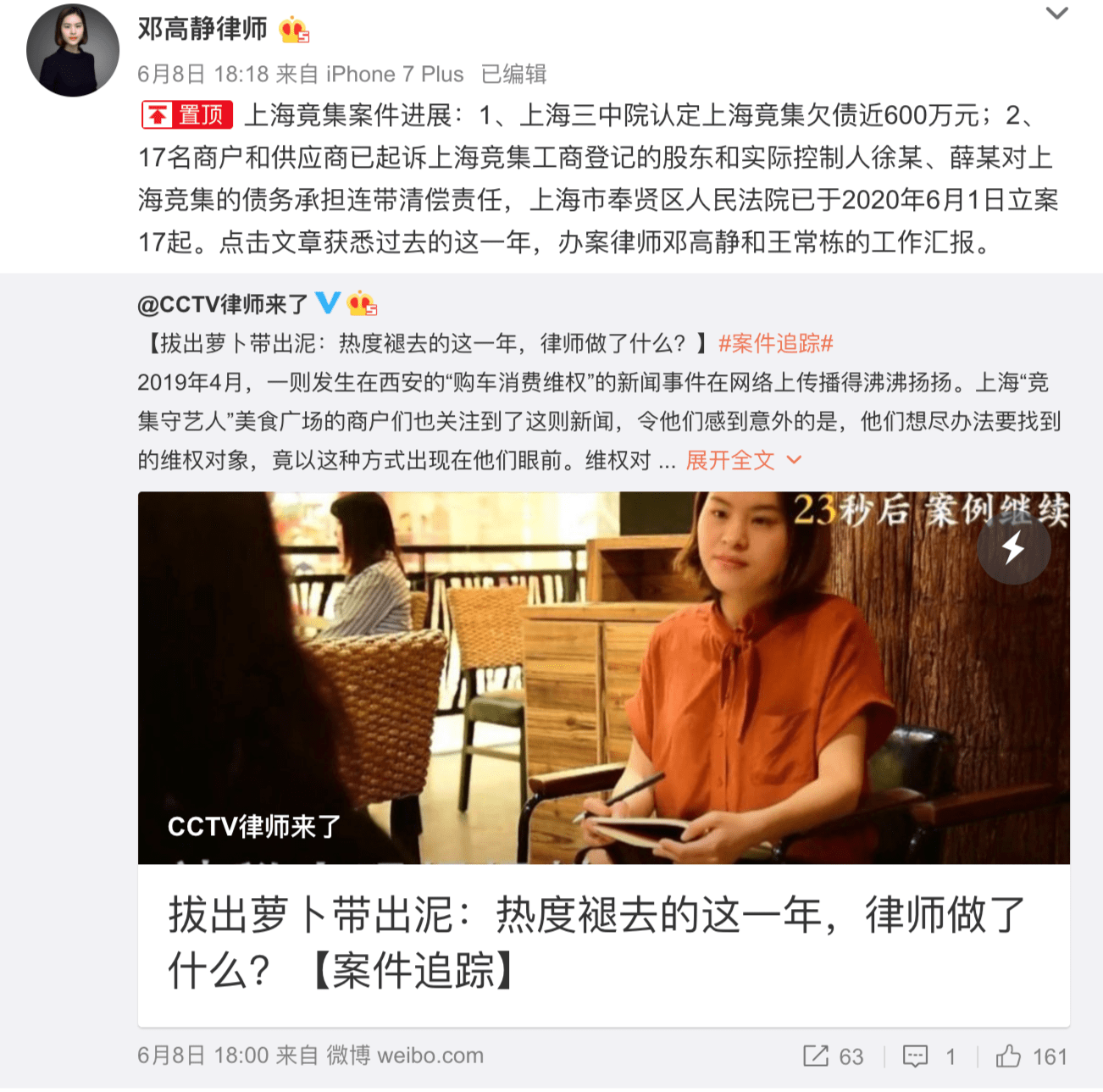The image size is (1103, 1092).
Task: Open the 微博 weibo.com source link
Action: pyautogui.click(x=405, y=1056)
